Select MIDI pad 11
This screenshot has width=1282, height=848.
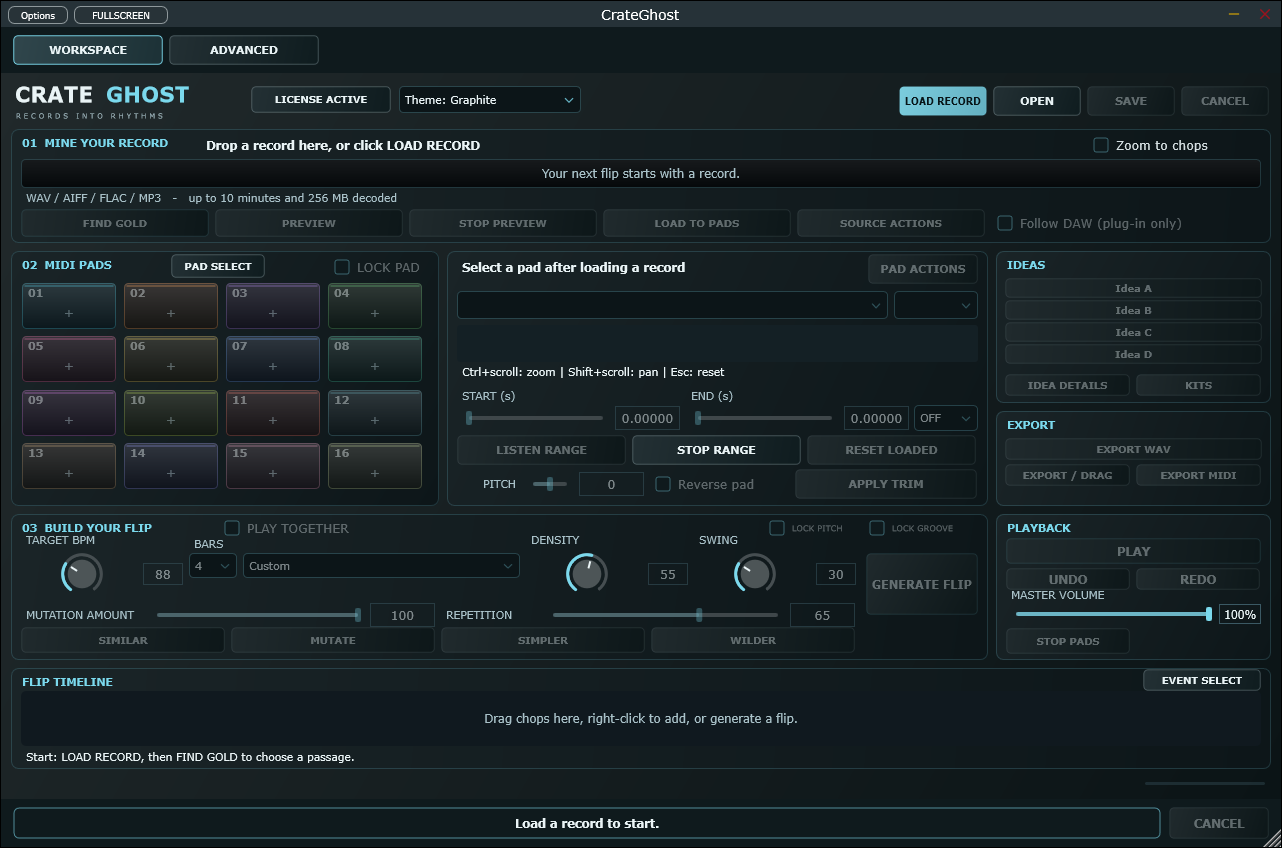[x=273, y=412]
